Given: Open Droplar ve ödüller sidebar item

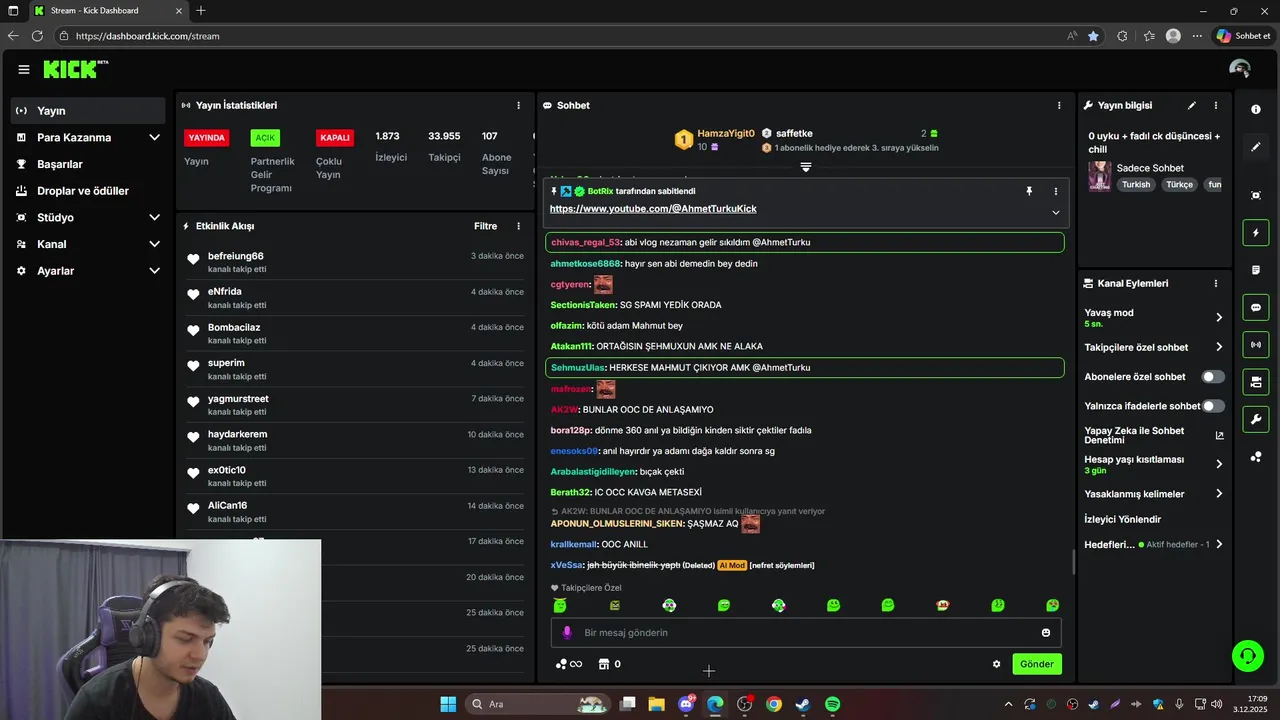Looking at the screenshot, I should pyautogui.click(x=88, y=191).
